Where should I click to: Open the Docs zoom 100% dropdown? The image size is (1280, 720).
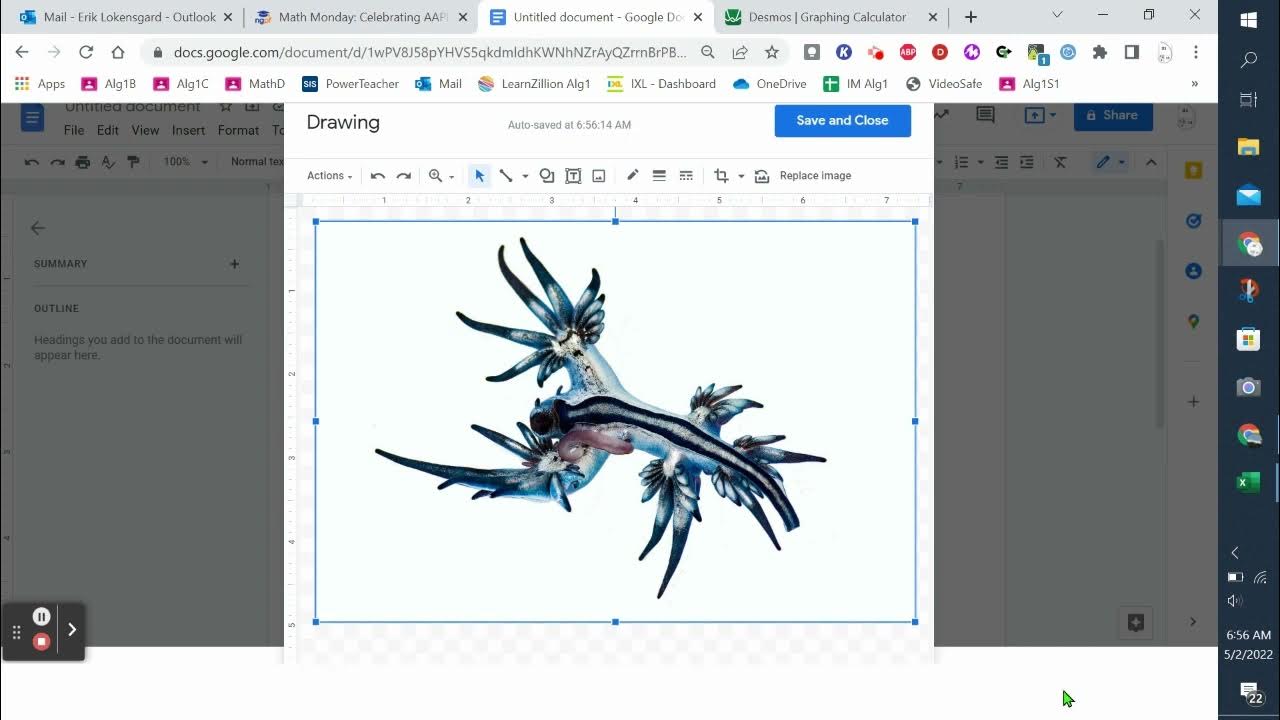(186, 162)
